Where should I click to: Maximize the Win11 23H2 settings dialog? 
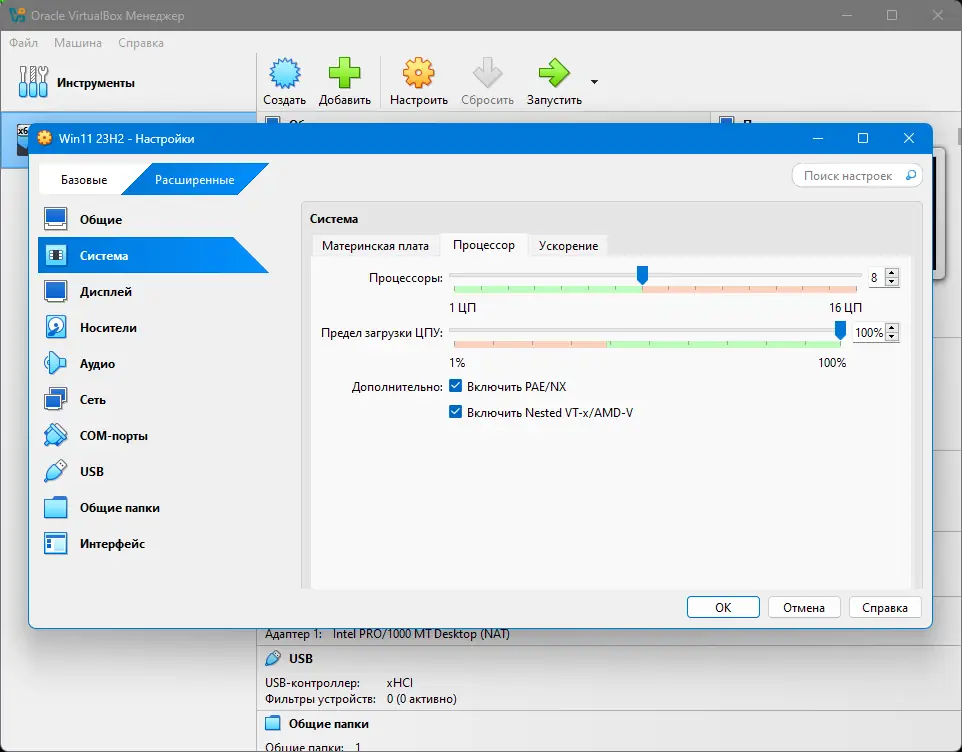[863, 138]
